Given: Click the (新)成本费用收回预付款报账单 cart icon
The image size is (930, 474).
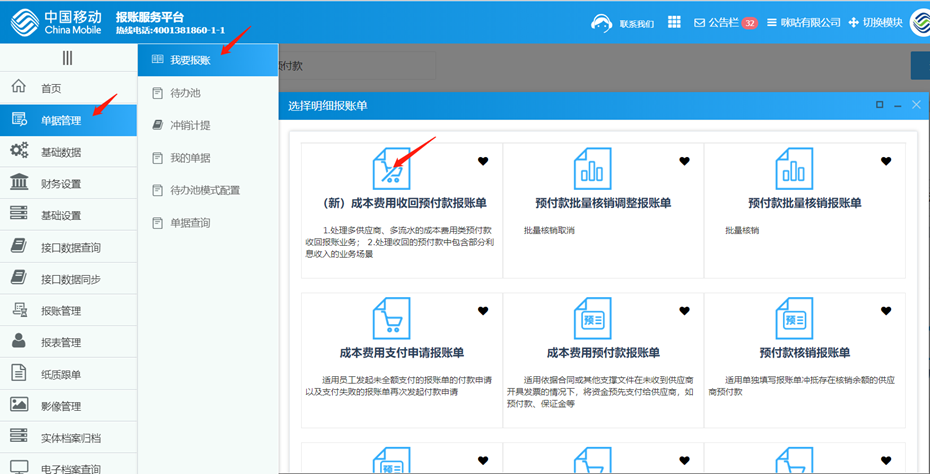Looking at the screenshot, I should pyautogui.click(x=391, y=168).
